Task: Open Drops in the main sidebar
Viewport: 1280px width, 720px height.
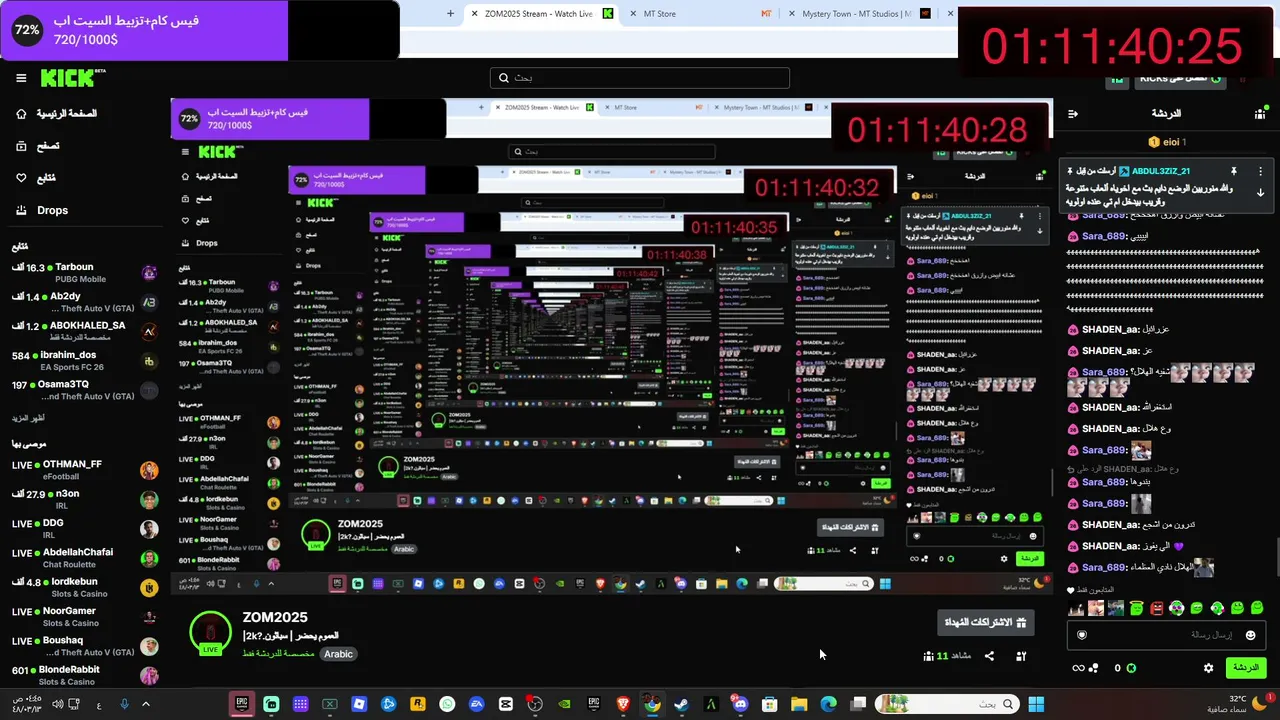Action: 42,210
